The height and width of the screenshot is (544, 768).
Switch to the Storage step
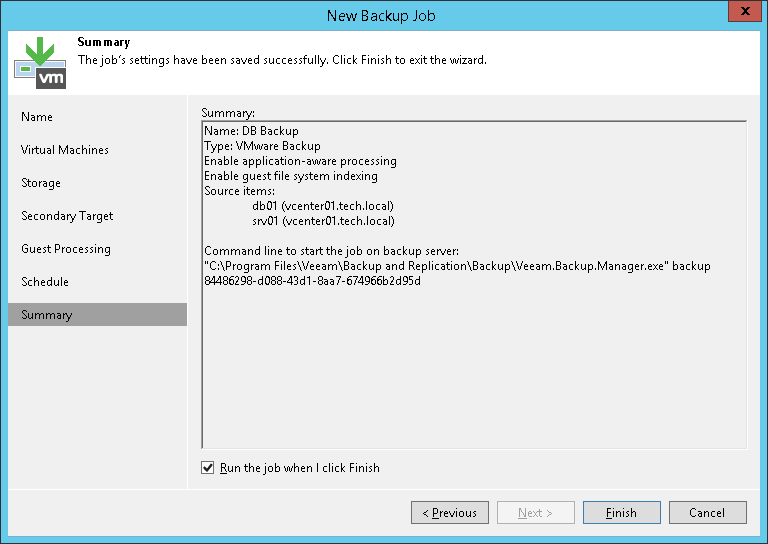pyautogui.click(x=41, y=183)
